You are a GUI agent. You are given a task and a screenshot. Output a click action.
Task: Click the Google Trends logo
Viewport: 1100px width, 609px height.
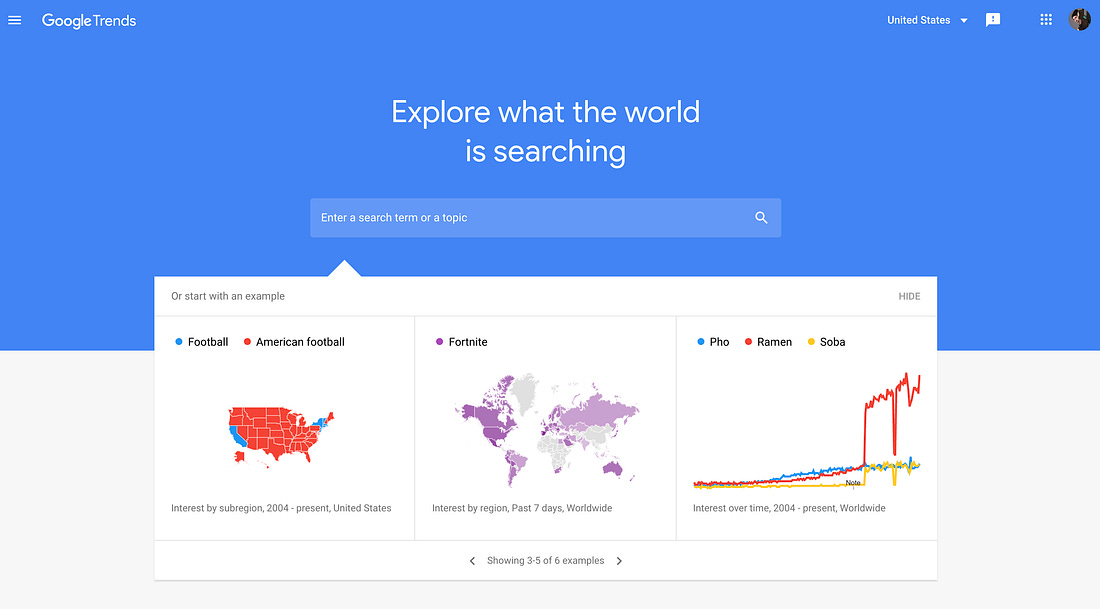point(89,21)
